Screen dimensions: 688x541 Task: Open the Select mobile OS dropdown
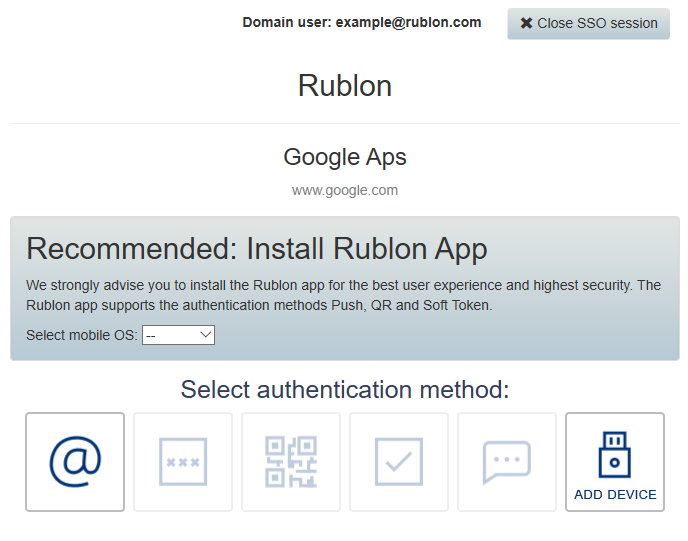point(178,335)
